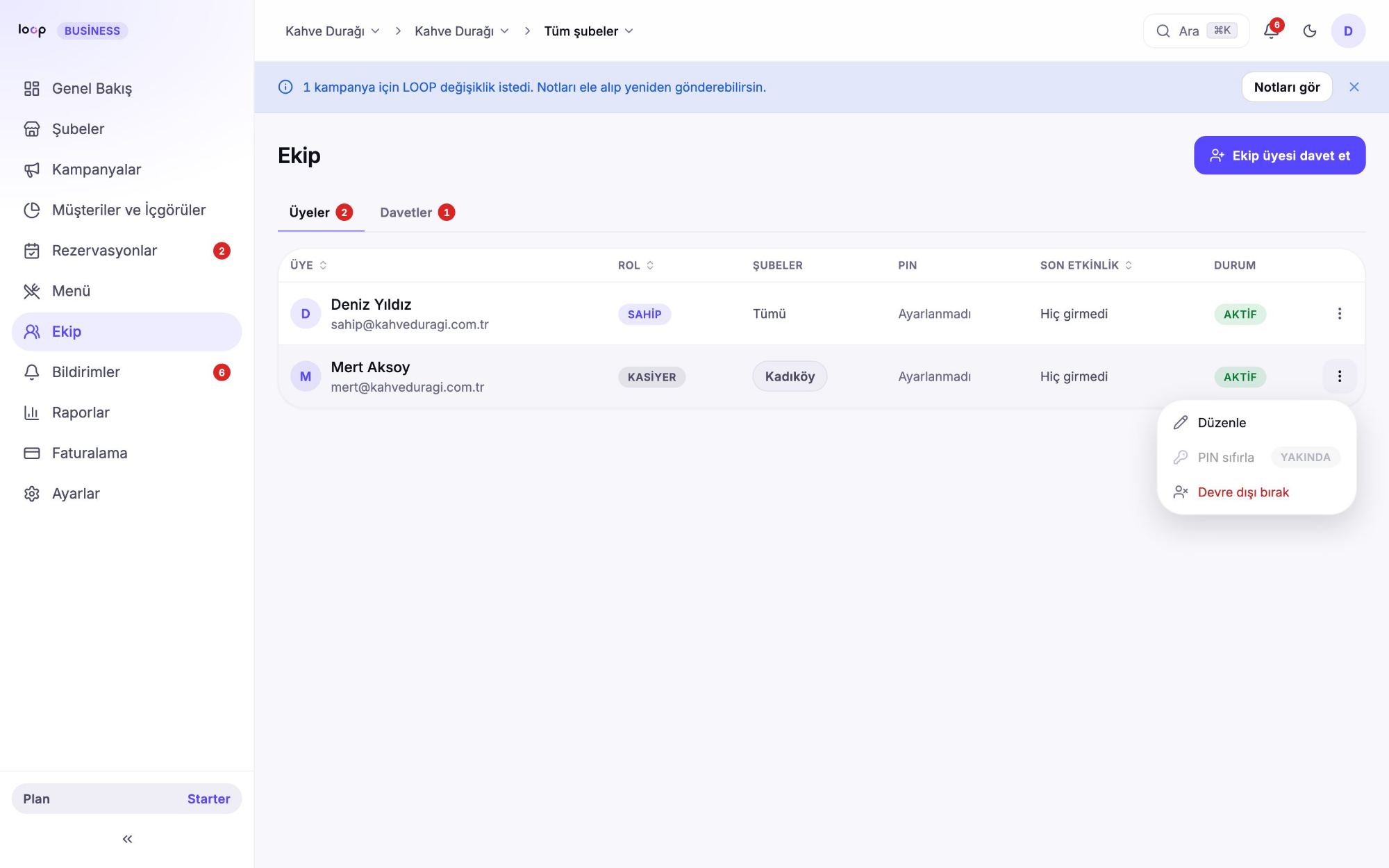The width and height of the screenshot is (1389, 868).
Task: Click the AKTİF status badge for Deniz Yıldız
Action: click(1240, 315)
